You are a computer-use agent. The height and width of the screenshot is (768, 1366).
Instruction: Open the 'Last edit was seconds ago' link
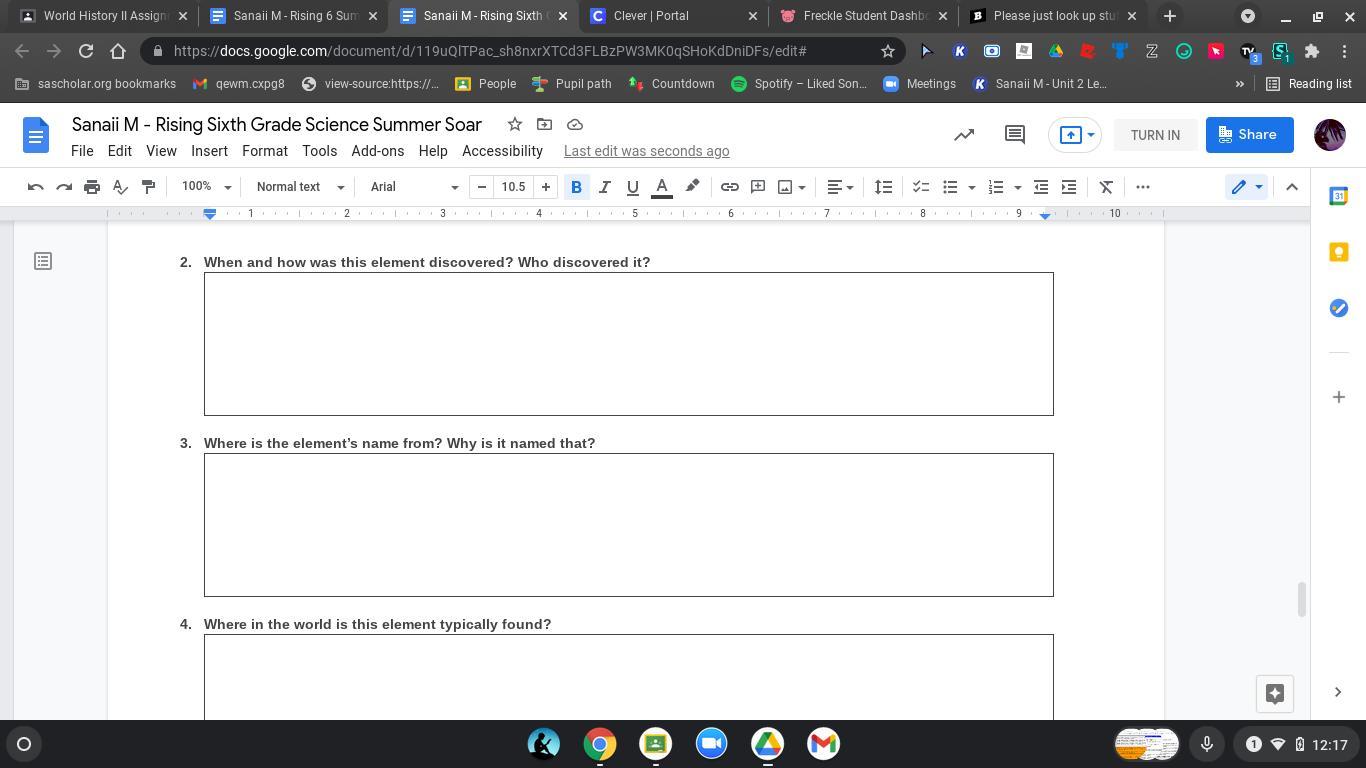(647, 151)
